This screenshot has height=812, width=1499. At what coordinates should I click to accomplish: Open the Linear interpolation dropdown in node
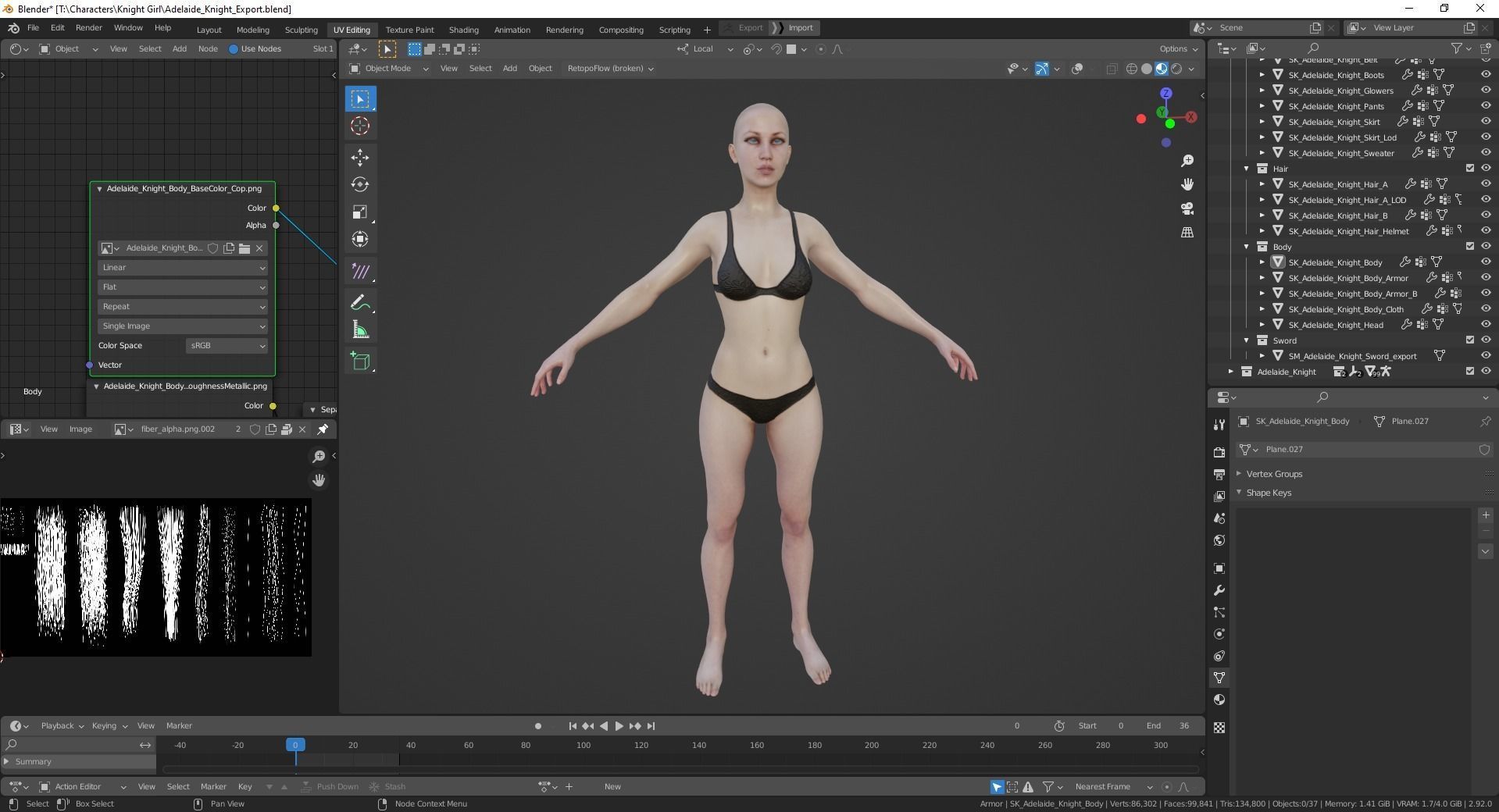click(x=183, y=268)
